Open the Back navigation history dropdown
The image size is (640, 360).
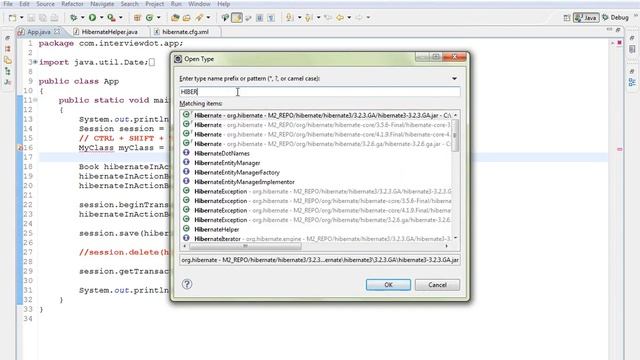tap(349, 18)
